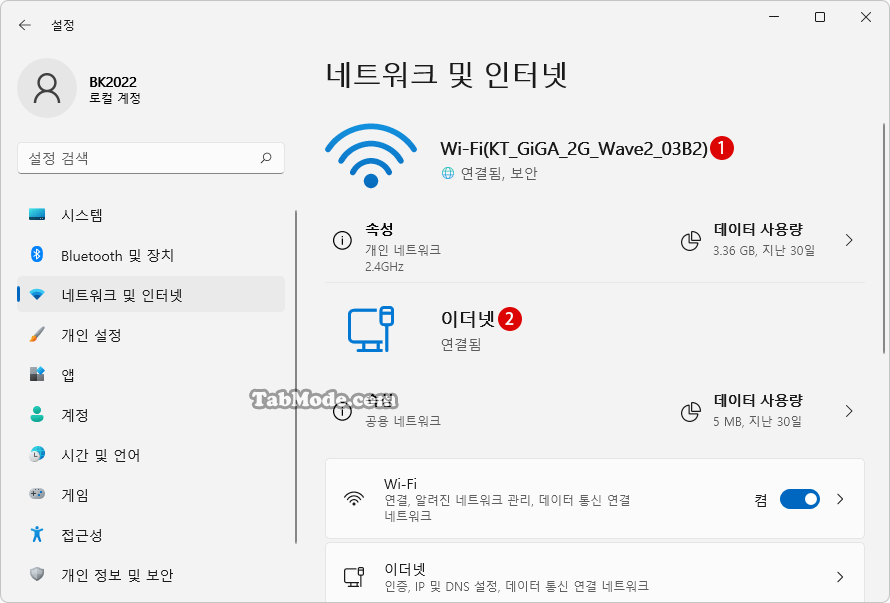Screen dimensions: 890x603
Task: Expand the Ethernet 데이터 사용량 chevron
Action: (848, 411)
